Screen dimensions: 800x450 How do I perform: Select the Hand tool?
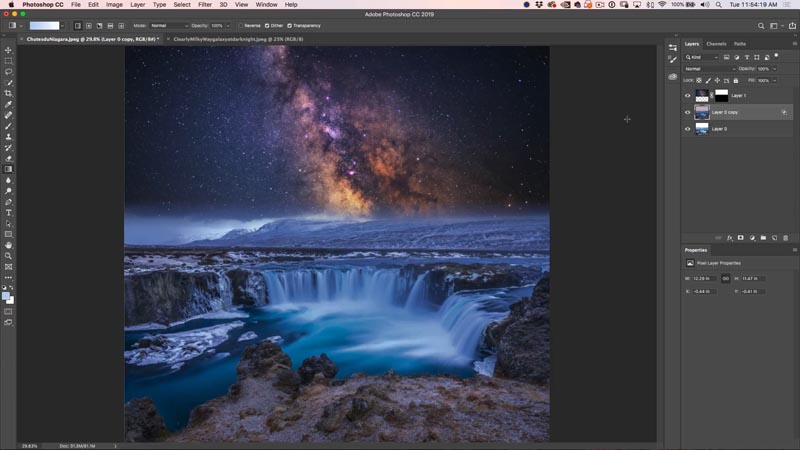(8, 245)
